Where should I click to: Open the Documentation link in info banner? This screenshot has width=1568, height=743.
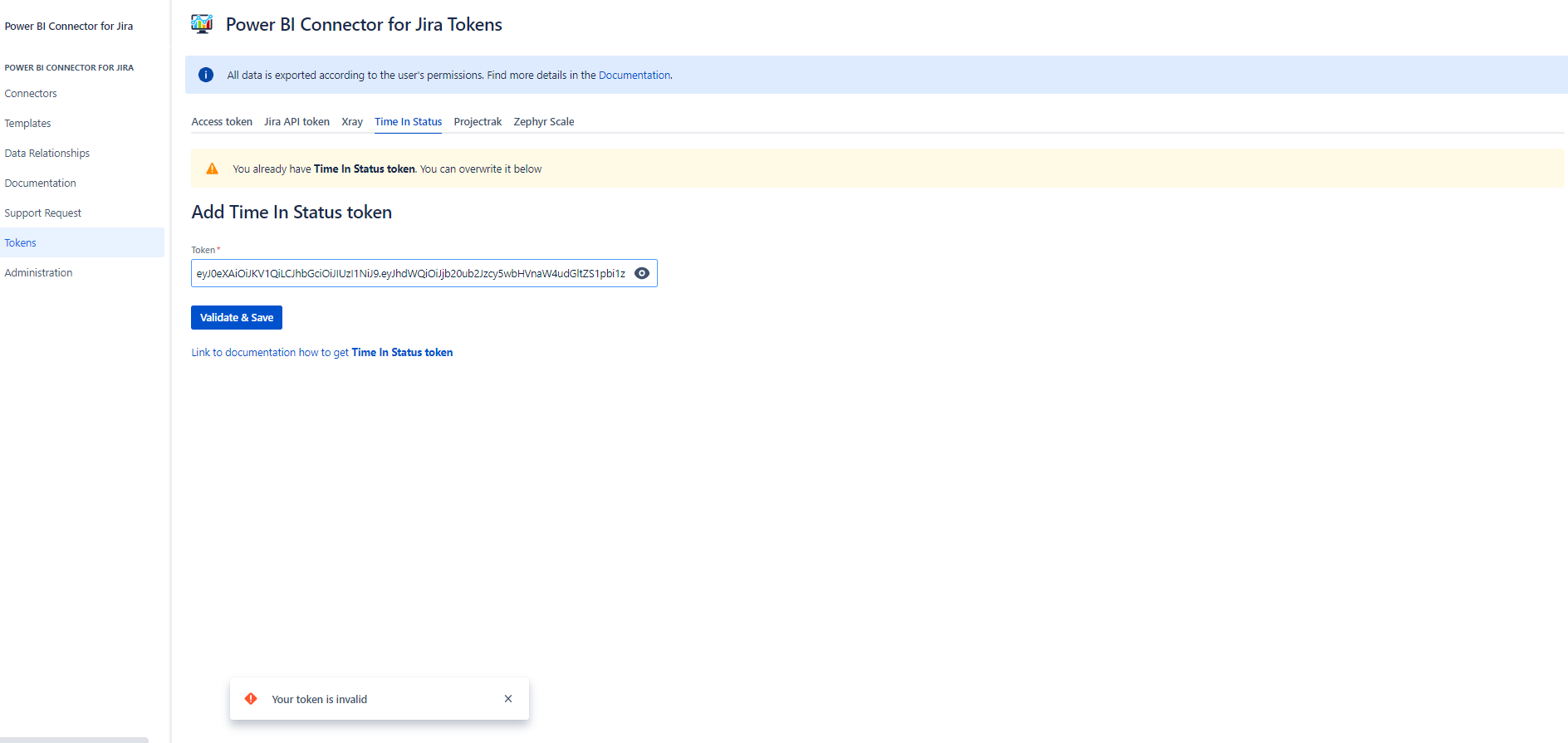tap(635, 75)
